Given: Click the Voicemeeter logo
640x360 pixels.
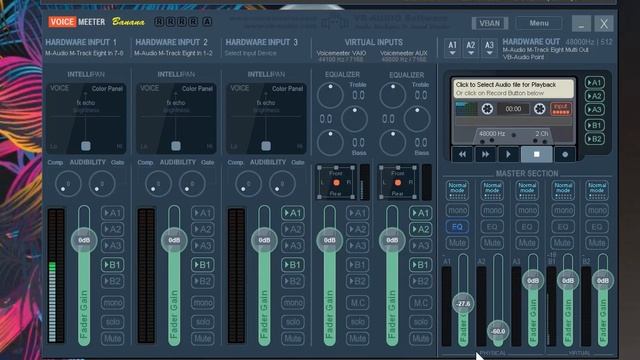Looking at the screenshot, I should click(76, 22).
